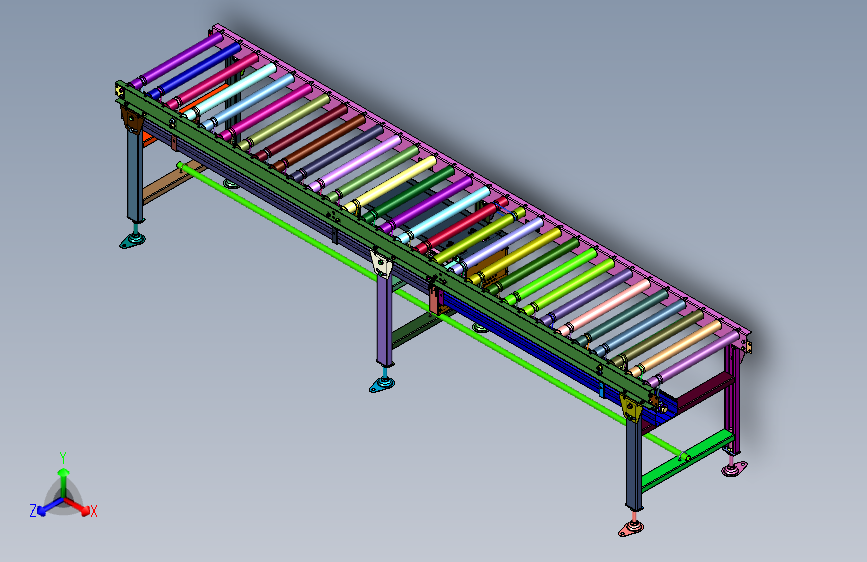The image size is (867, 562).
Task: Select the yellow bracket atop the front right leg
Action: click(x=631, y=408)
